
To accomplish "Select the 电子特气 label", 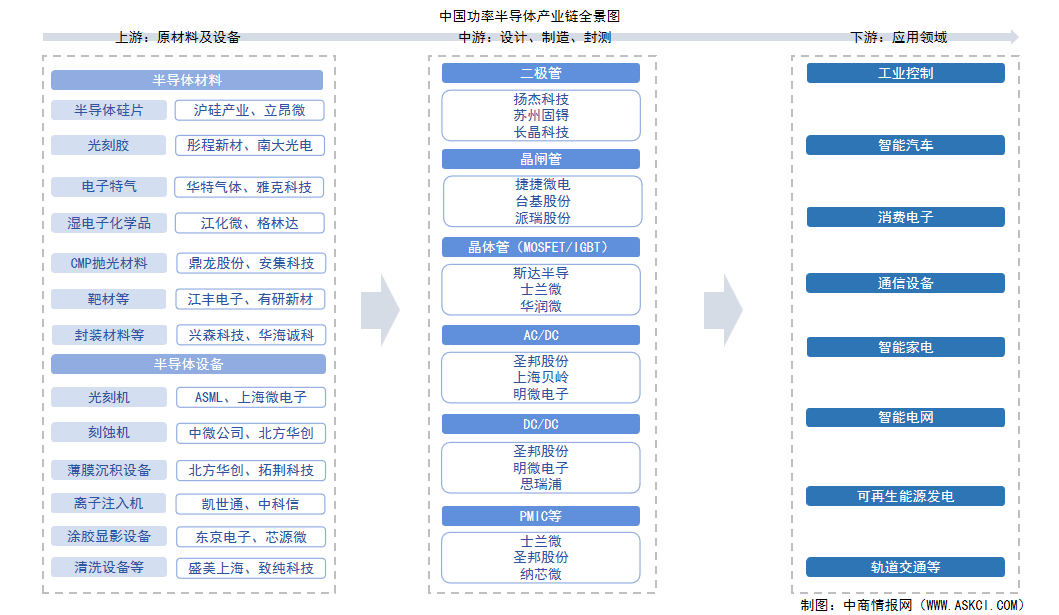I will coord(109,187).
